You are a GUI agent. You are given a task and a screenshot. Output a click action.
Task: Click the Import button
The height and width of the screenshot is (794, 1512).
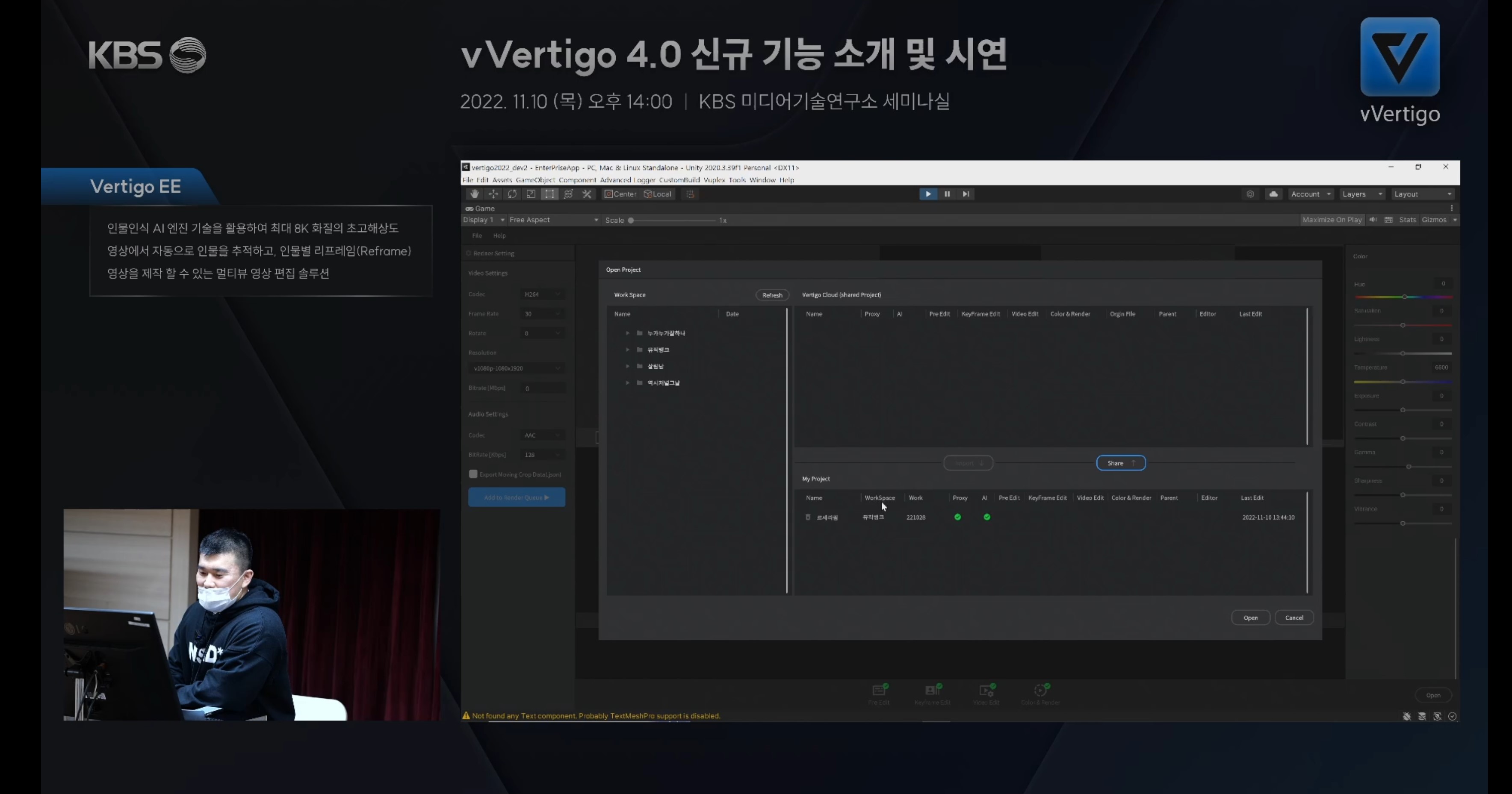(968, 463)
